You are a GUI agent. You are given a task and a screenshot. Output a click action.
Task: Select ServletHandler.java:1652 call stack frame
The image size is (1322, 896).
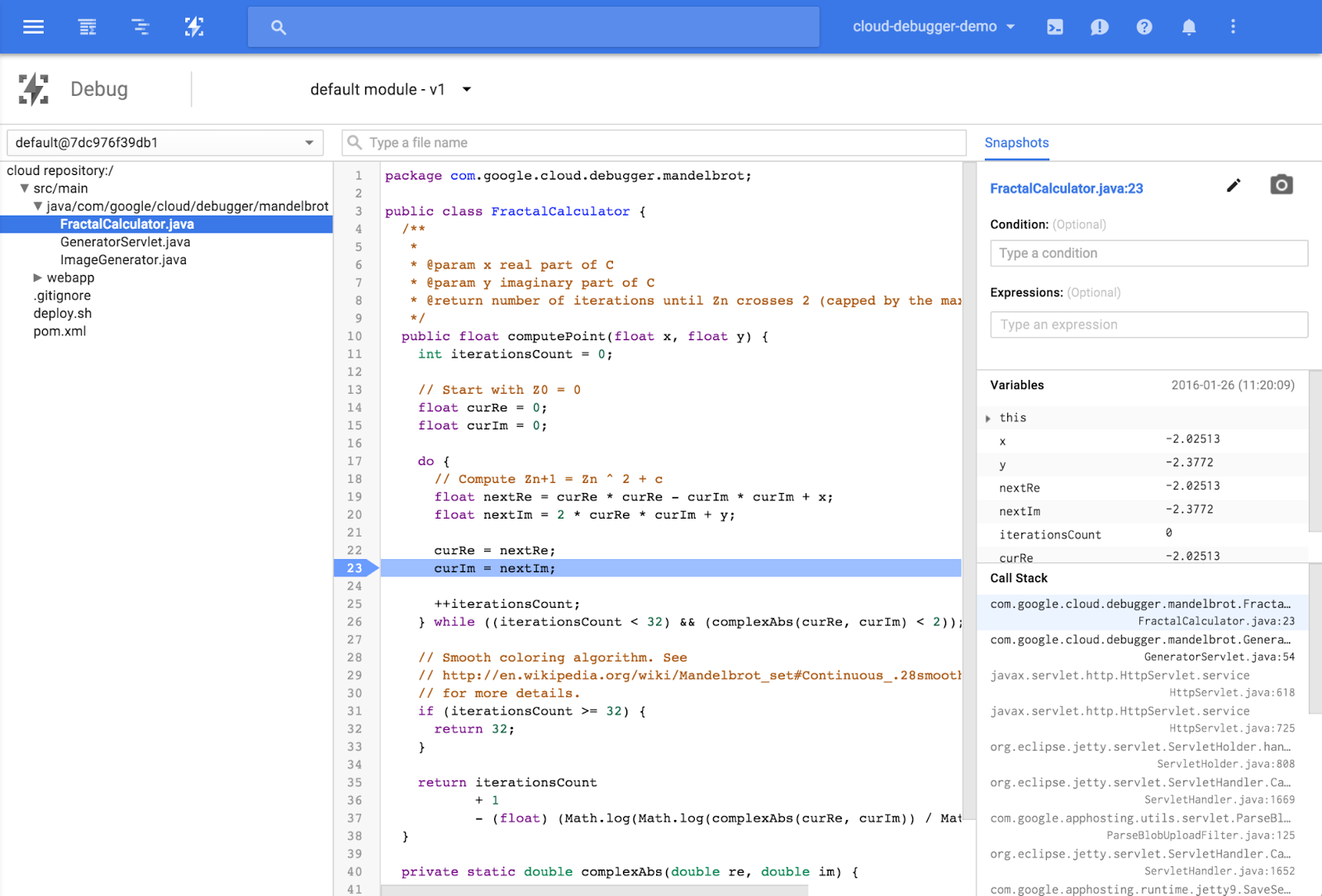(1143, 862)
